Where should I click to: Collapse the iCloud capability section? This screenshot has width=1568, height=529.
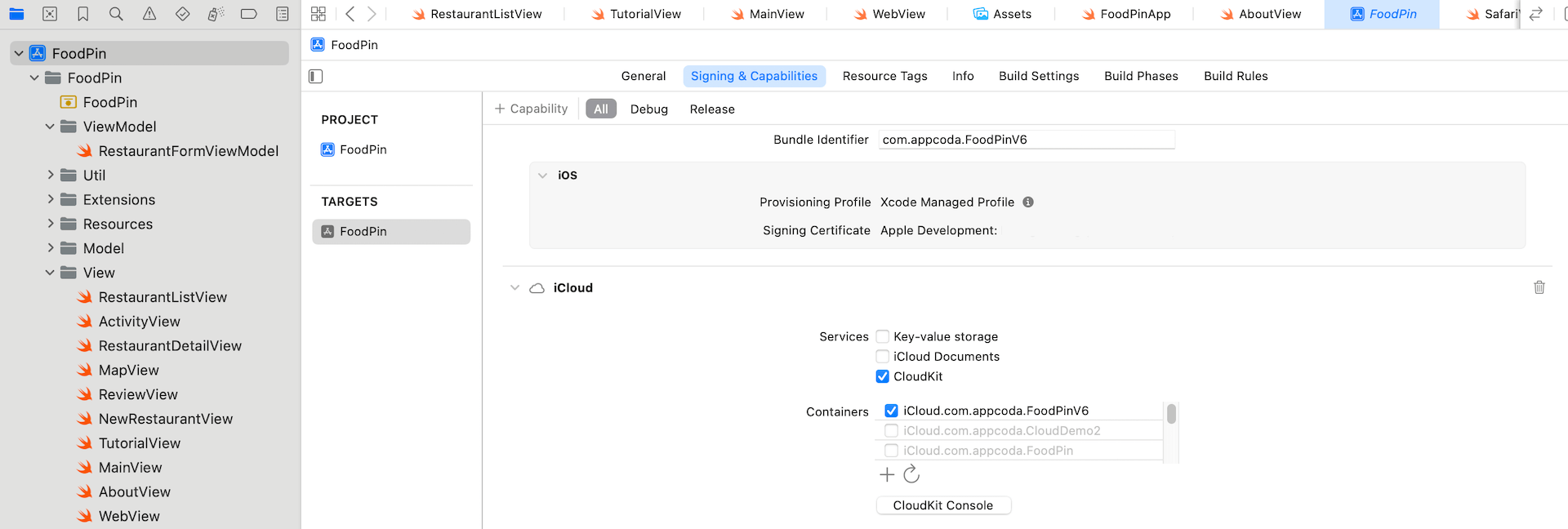pos(514,288)
